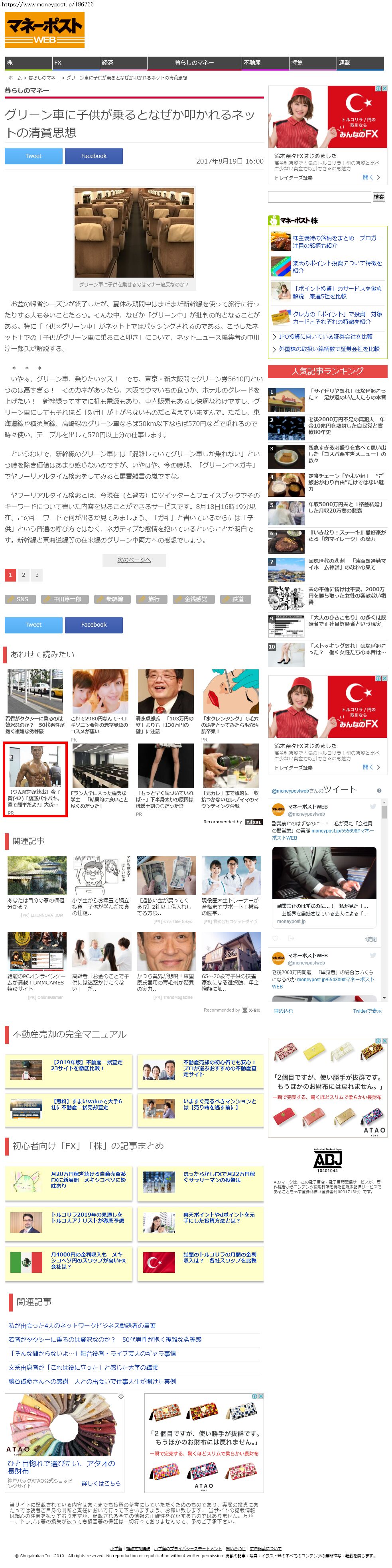Open the 小学館のプライバシーステートメント footer link

click(x=188, y=1548)
